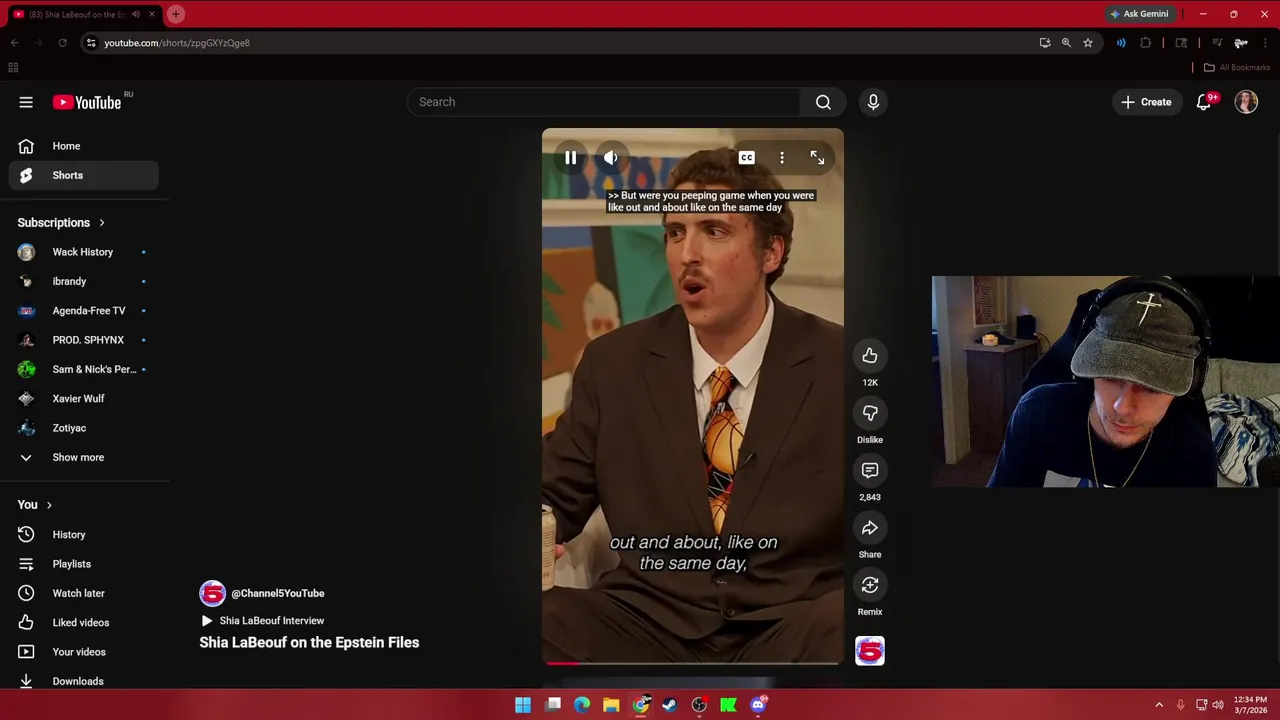
Task: Open Chrome extensions puzzle icon
Action: pos(1146,43)
